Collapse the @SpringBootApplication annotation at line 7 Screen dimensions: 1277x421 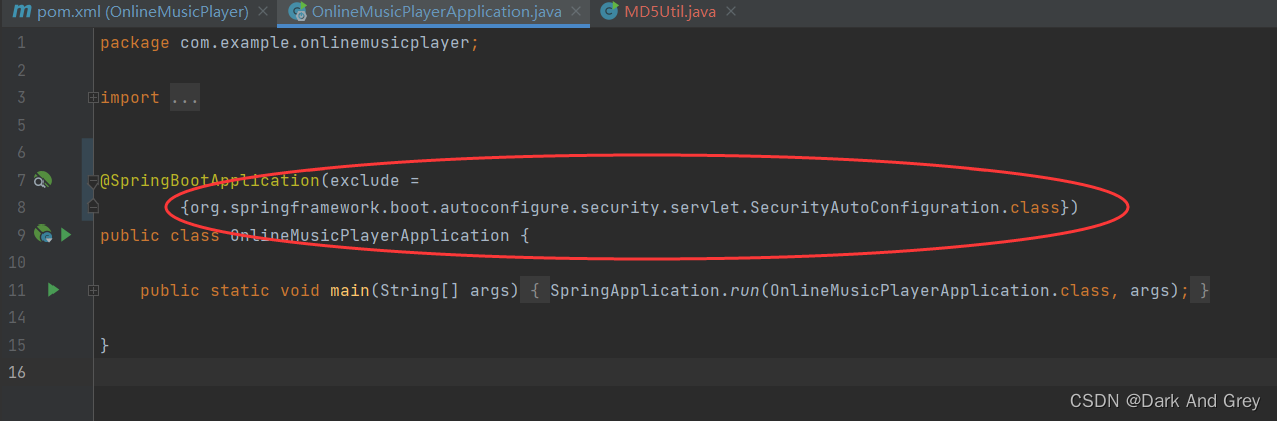pos(93,181)
